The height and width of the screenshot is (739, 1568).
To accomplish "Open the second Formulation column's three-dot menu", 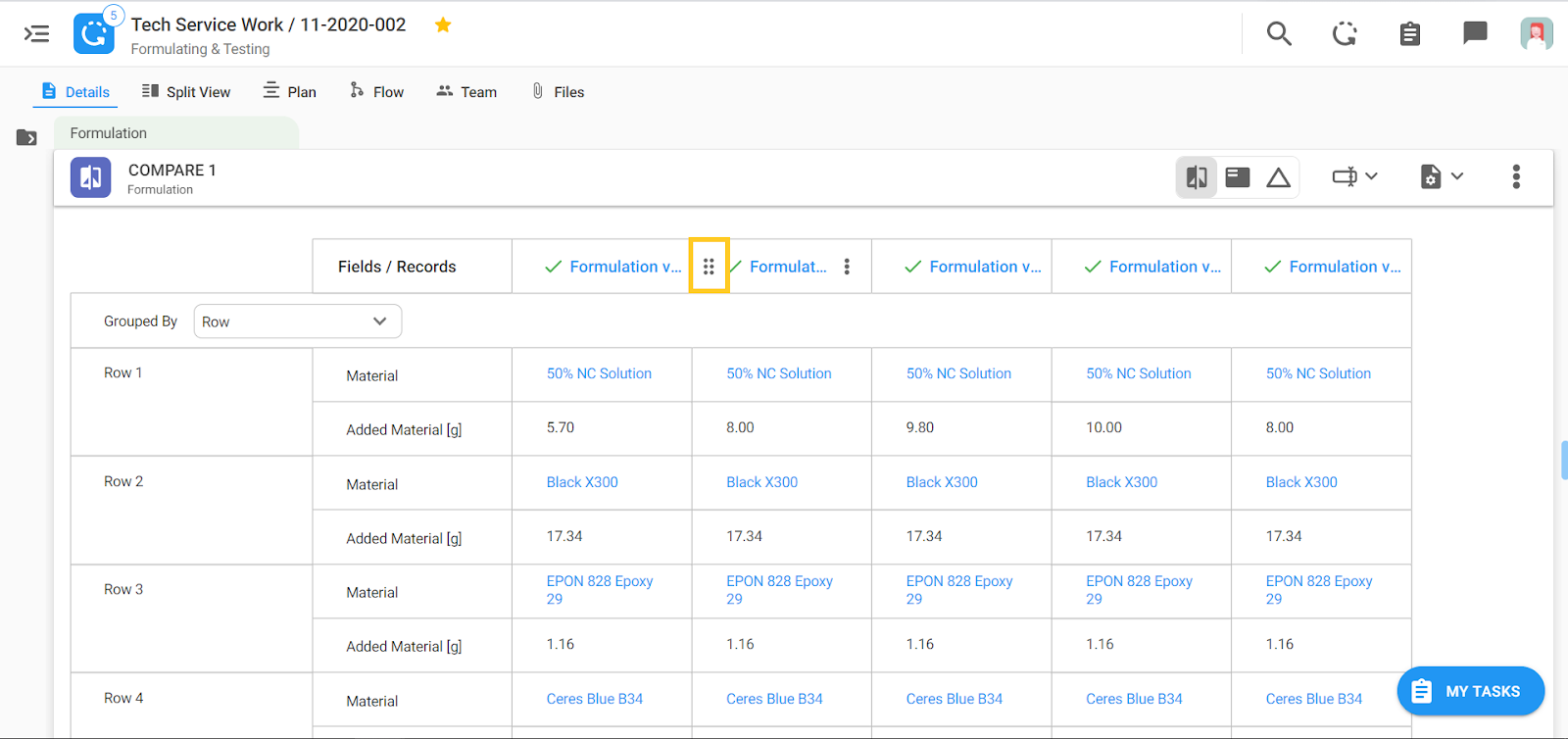I will click(x=847, y=267).
